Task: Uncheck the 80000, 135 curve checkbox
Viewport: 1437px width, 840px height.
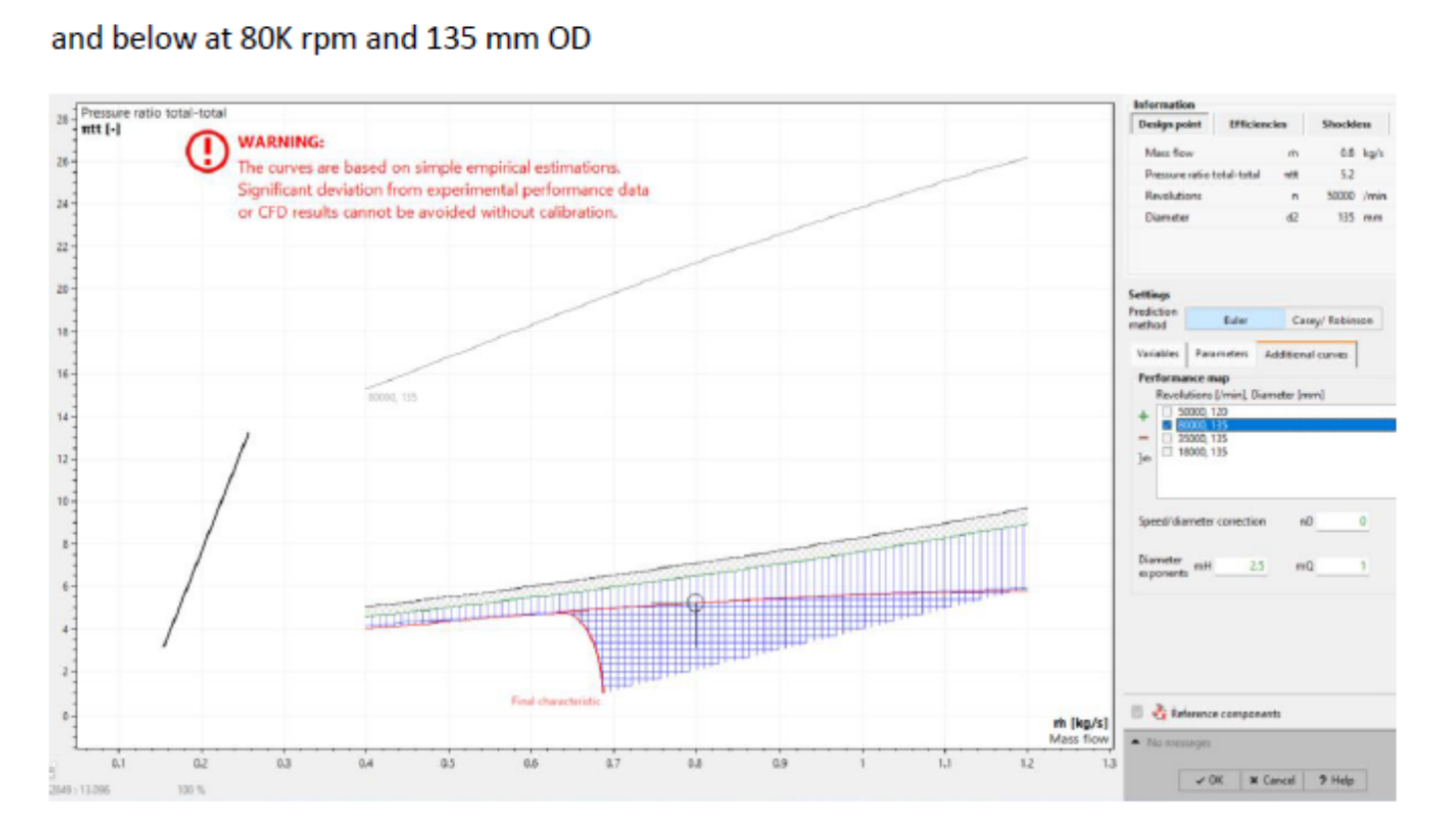Action: pyautogui.click(x=1167, y=425)
